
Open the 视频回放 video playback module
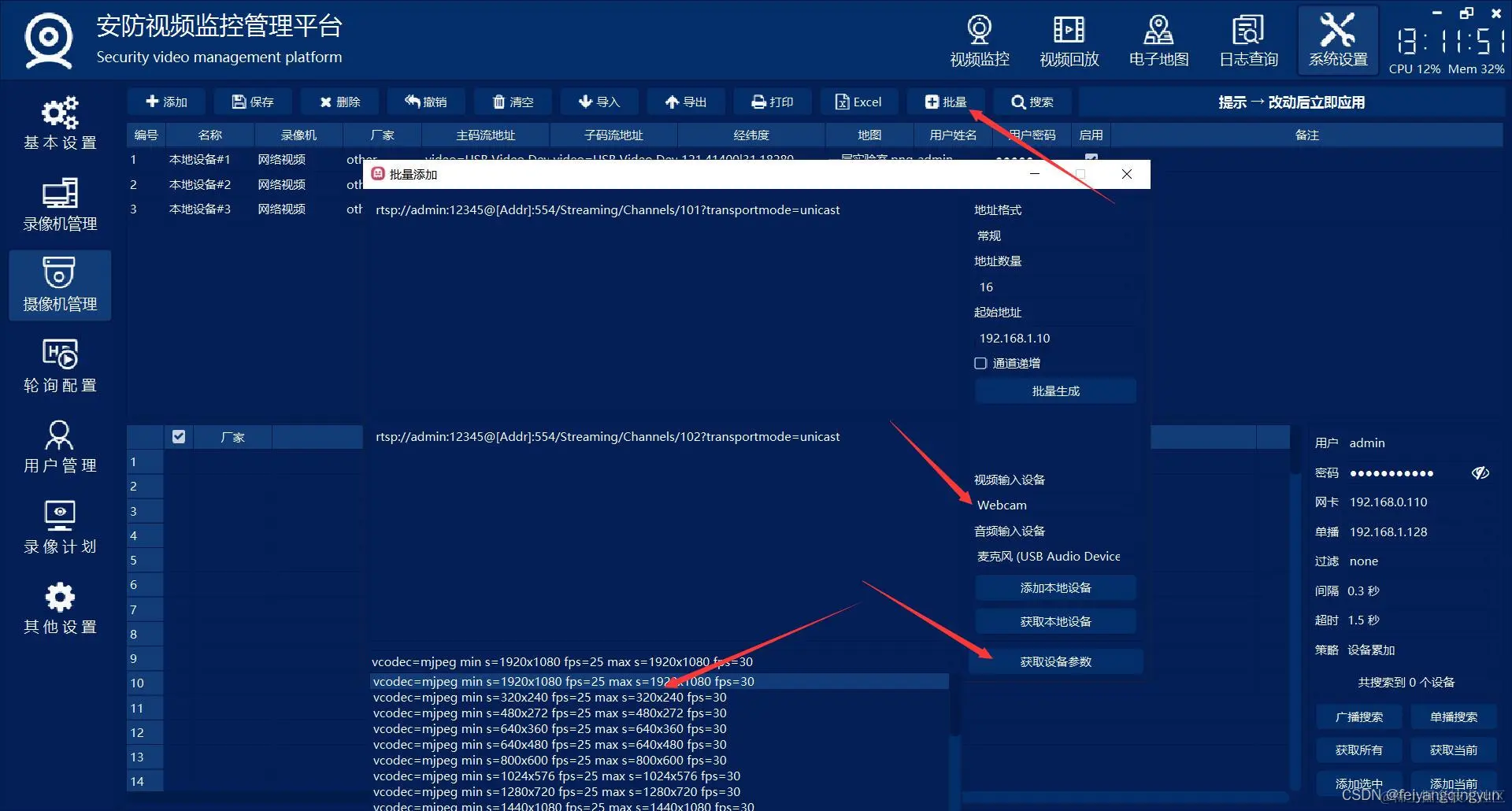click(1069, 41)
